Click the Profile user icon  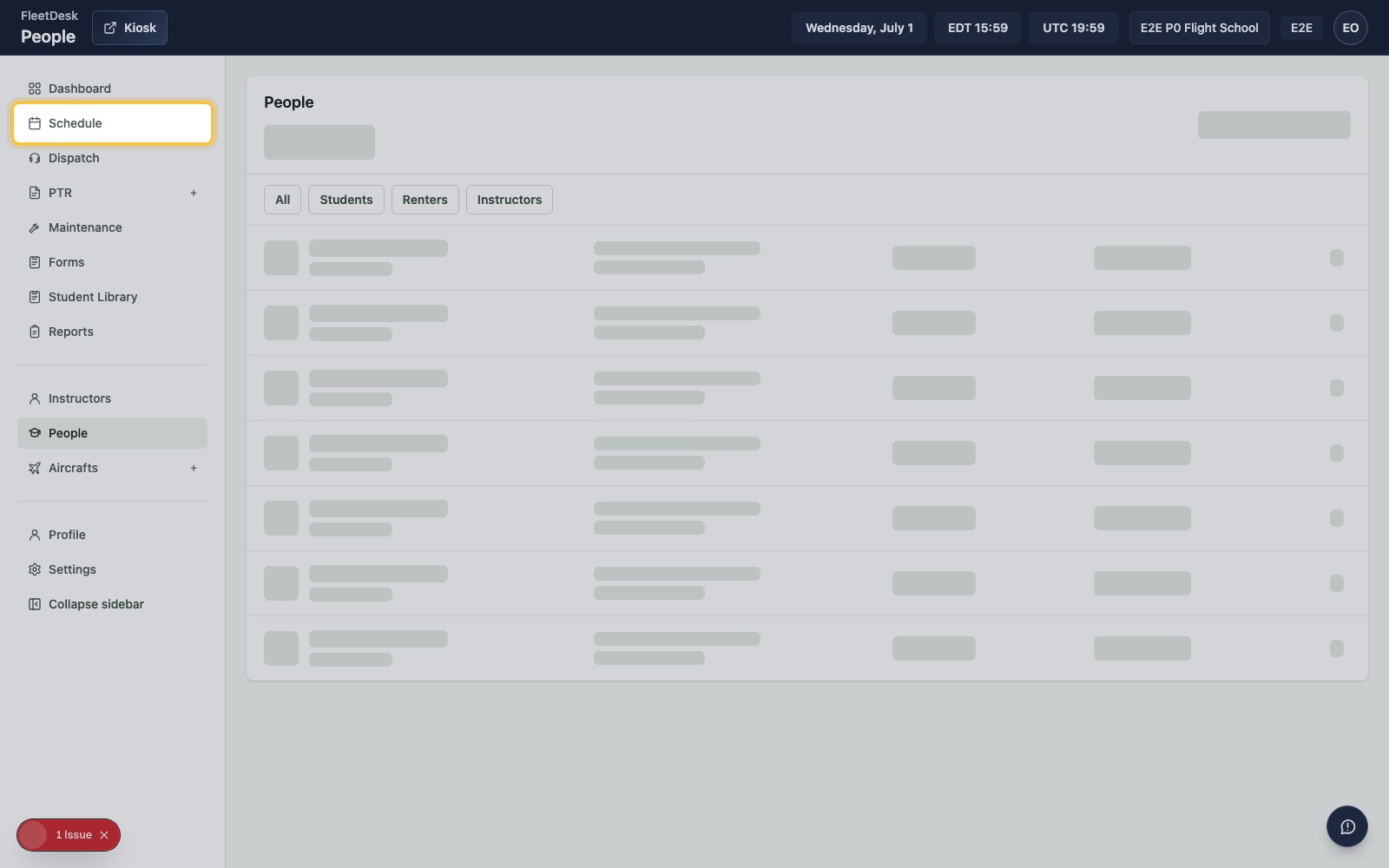pos(35,535)
